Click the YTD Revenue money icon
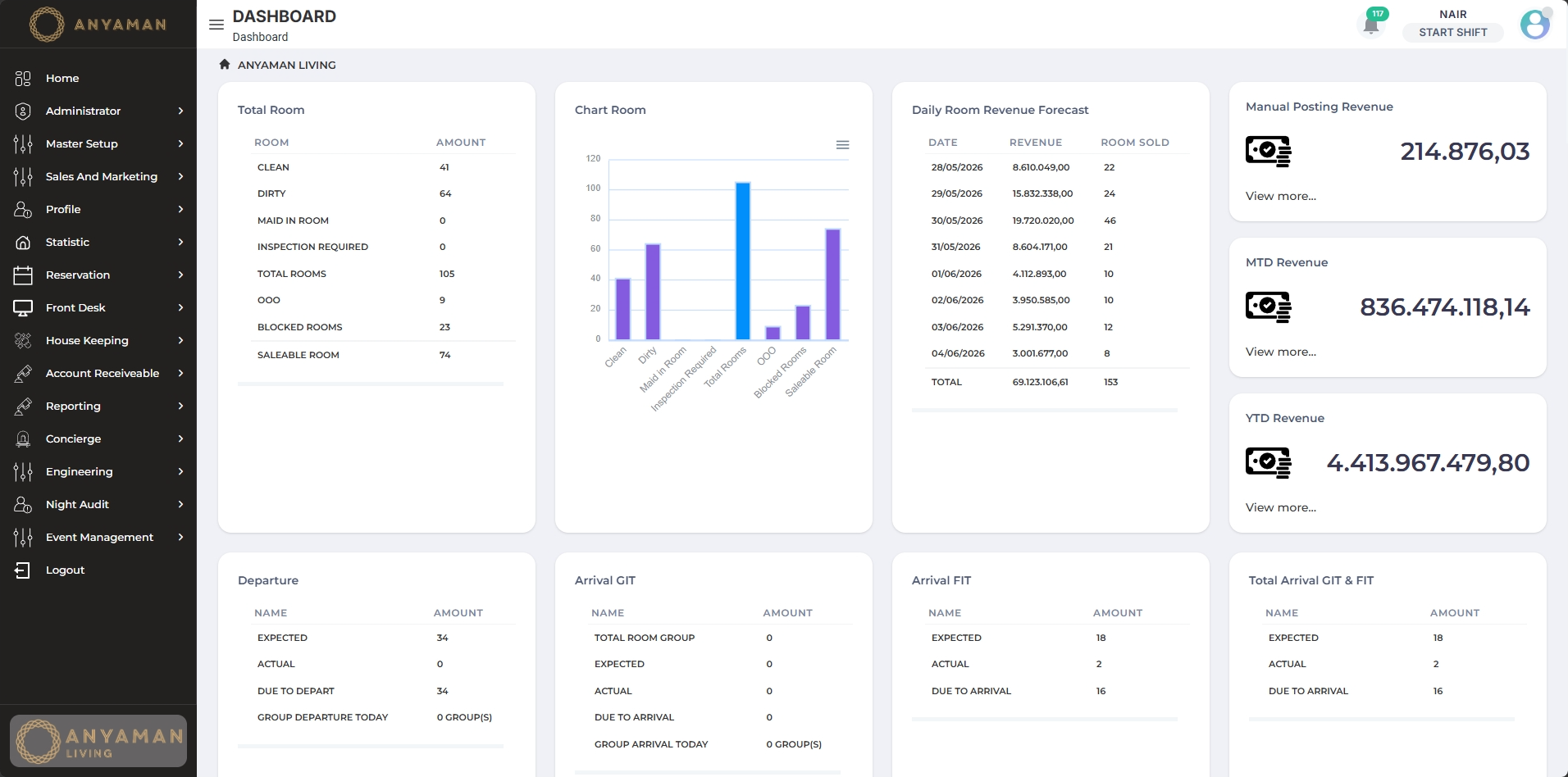This screenshot has width=1568, height=777. (x=1268, y=462)
